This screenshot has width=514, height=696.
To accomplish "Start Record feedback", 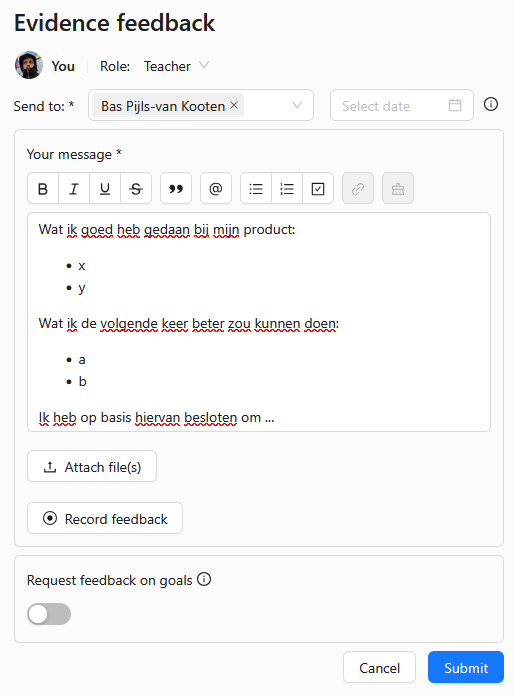I will tap(105, 518).
